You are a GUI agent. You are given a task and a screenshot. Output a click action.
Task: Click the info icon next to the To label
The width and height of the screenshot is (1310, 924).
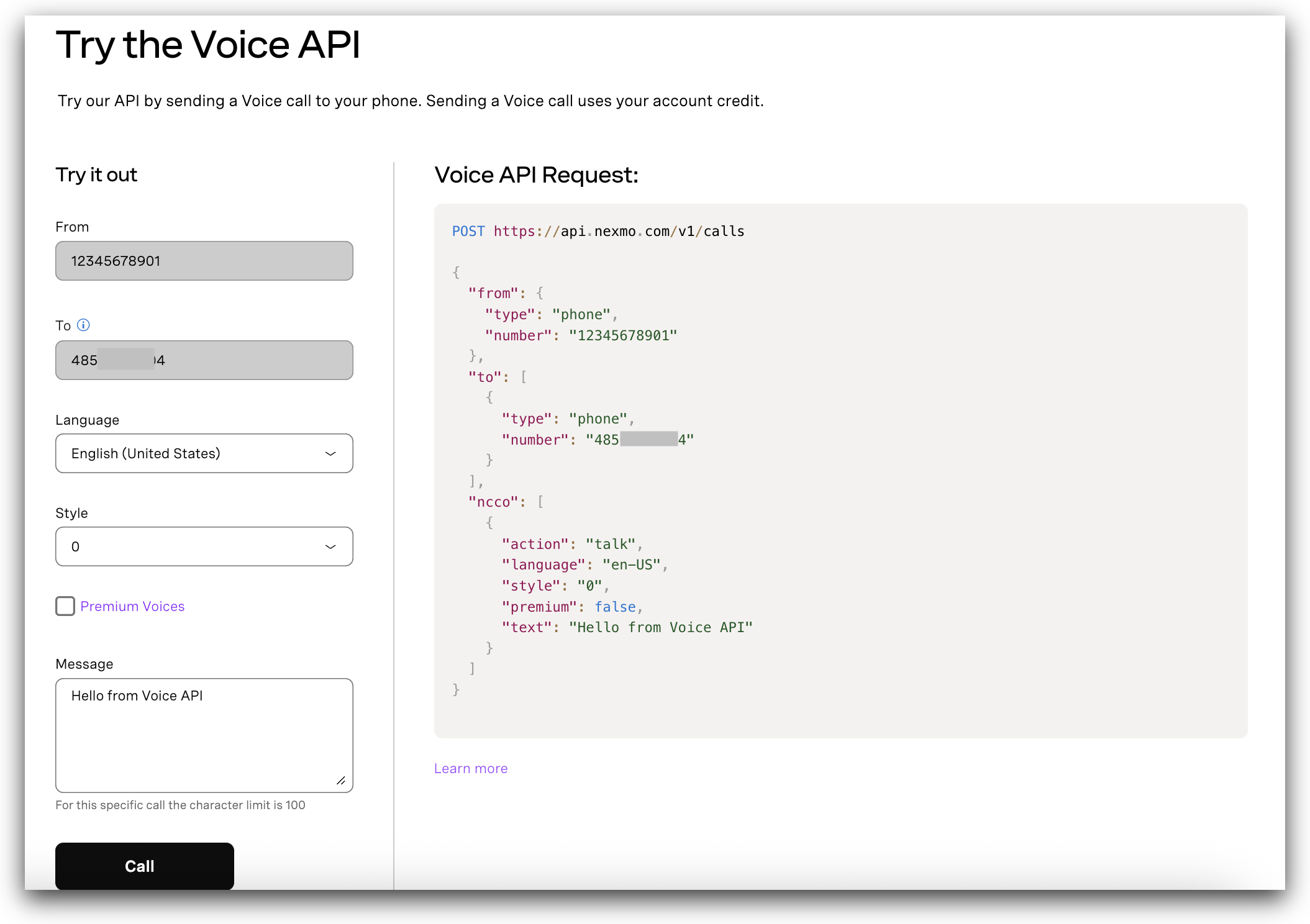pyautogui.click(x=84, y=325)
